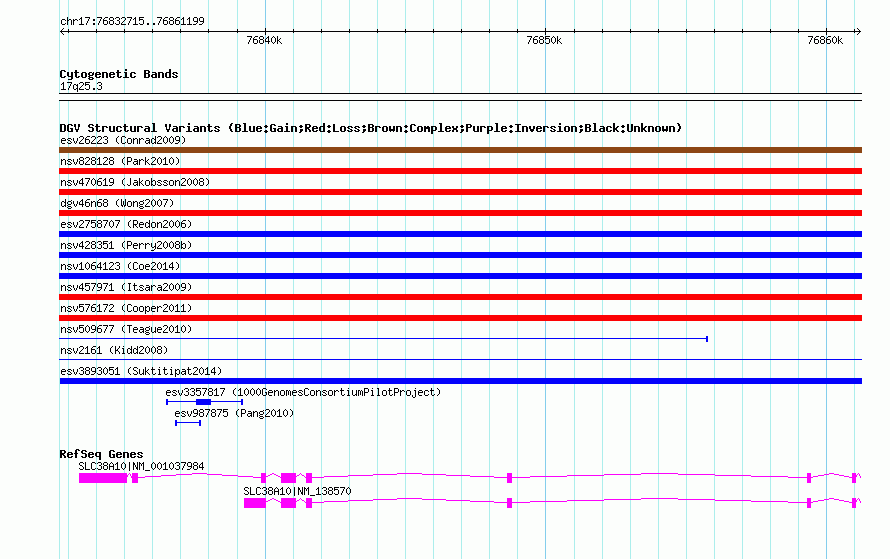Viewport: 890px width, 559px height.
Task: Select the thin blue nsv2161 variant line
Action: pyautogui.click(x=460, y=360)
